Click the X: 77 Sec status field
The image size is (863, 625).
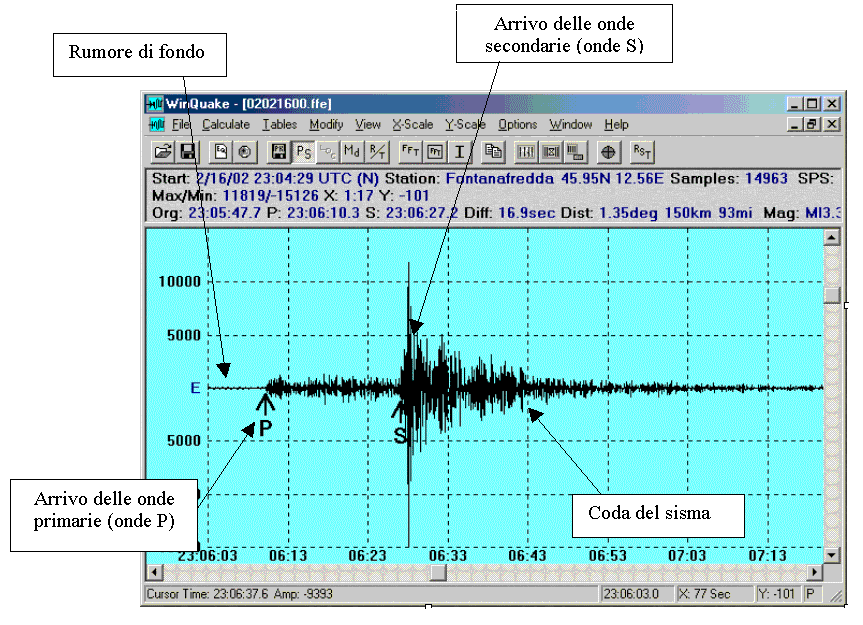click(714, 594)
